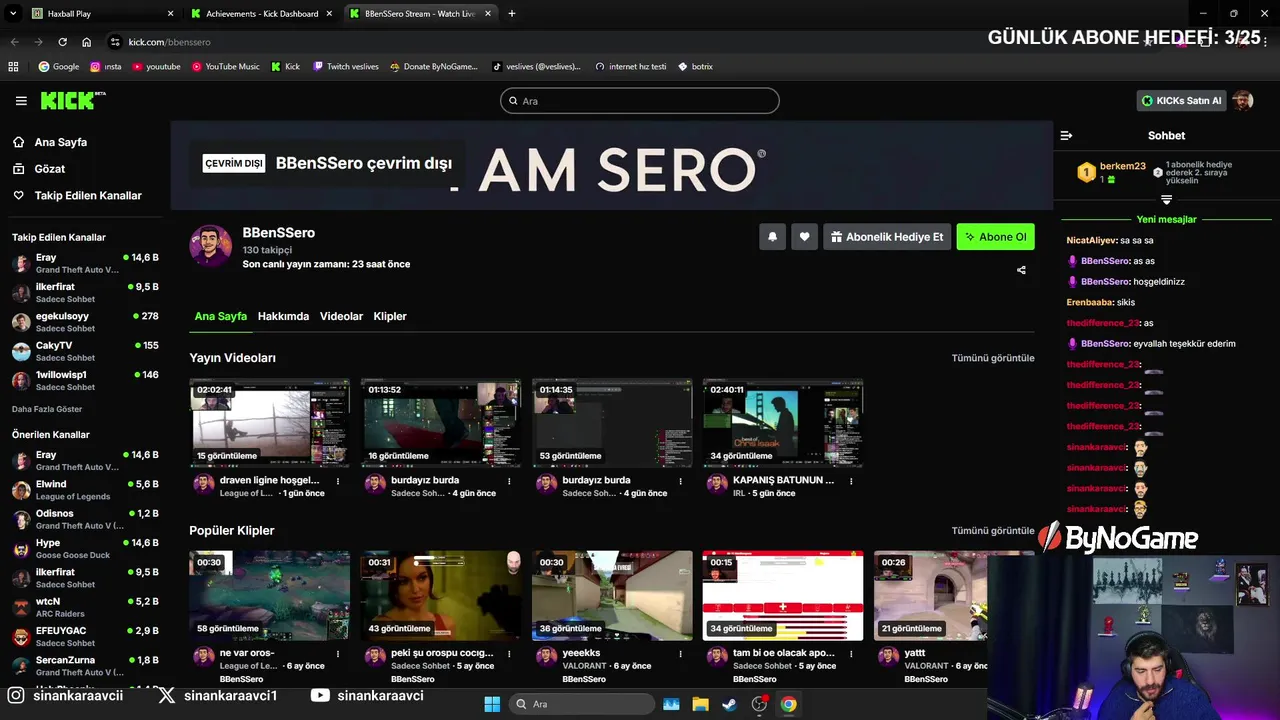Open Odisnos recommended channel
Image resolution: width=1280 pixels, height=720 pixels.
tap(85, 519)
